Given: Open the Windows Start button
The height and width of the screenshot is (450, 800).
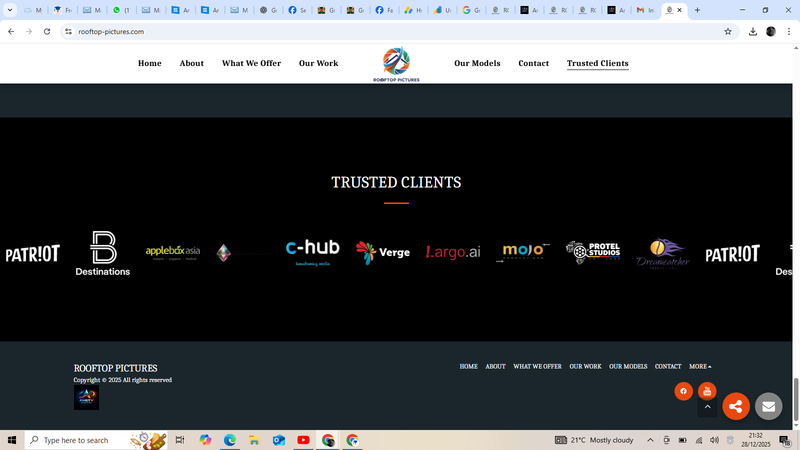Looking at the screenshot, I should point(12,440).
